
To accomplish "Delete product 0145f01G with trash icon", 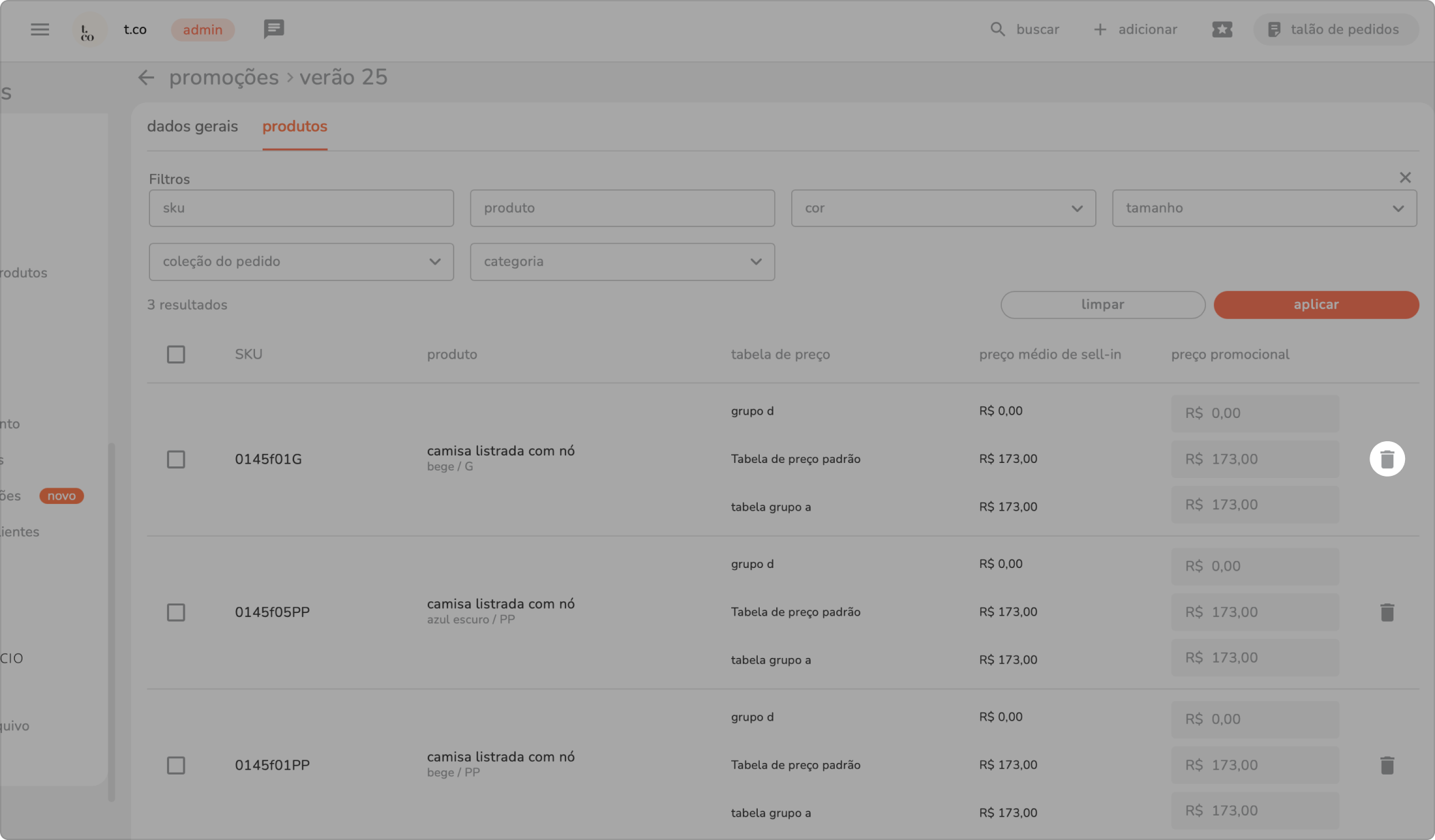I will (1387, 459).
